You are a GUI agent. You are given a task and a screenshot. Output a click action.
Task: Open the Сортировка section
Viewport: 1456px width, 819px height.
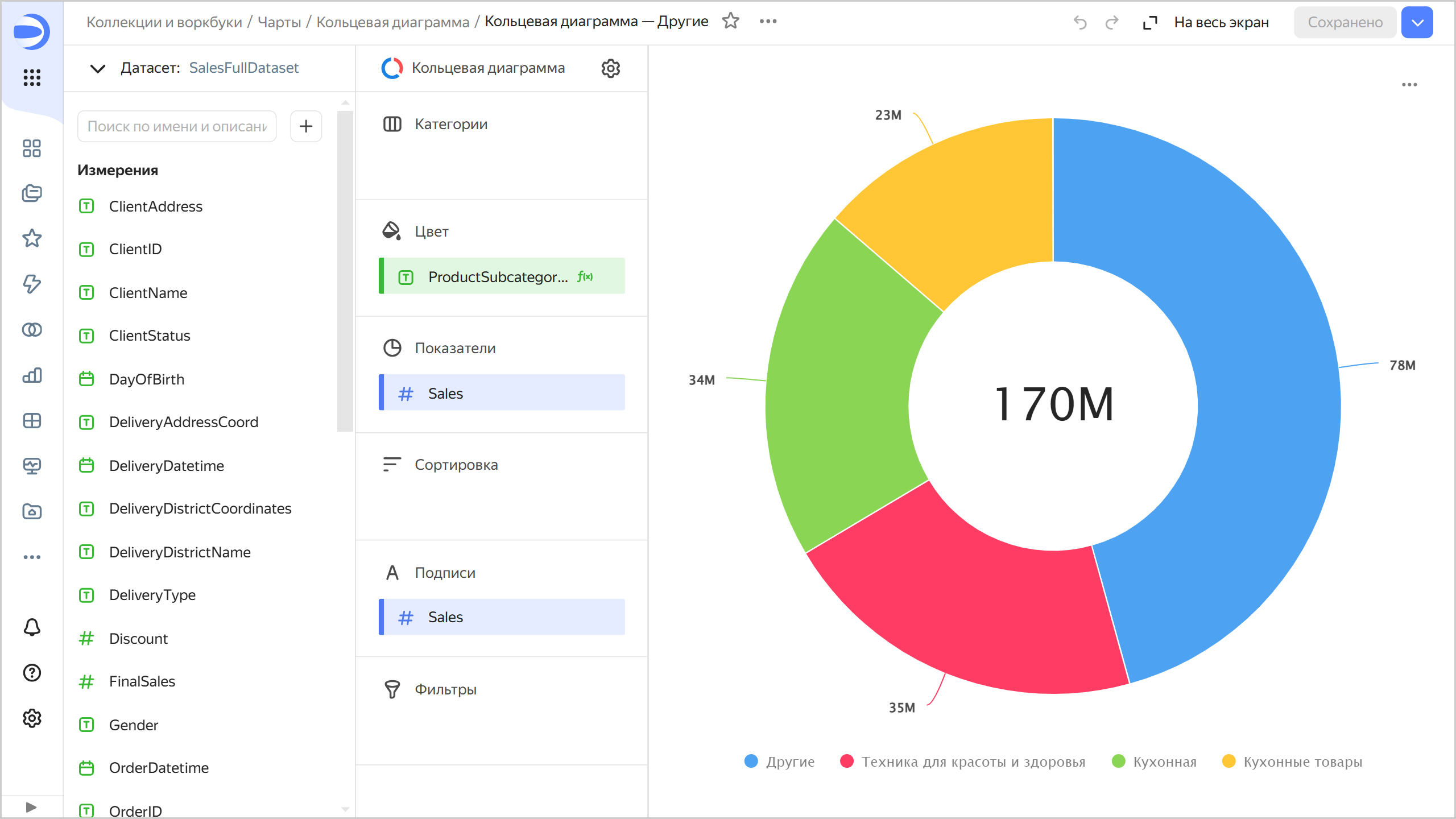456,464
